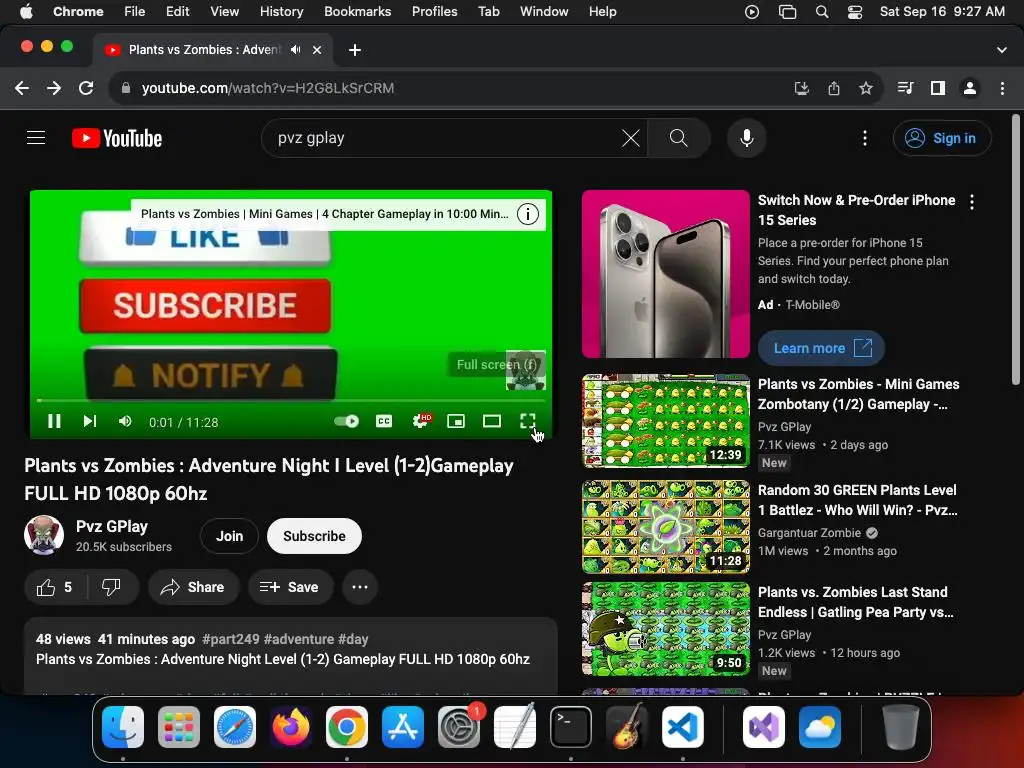1024x768 pixels.
Task: Open macOS Control Center icon
Action: coord(855,12)
